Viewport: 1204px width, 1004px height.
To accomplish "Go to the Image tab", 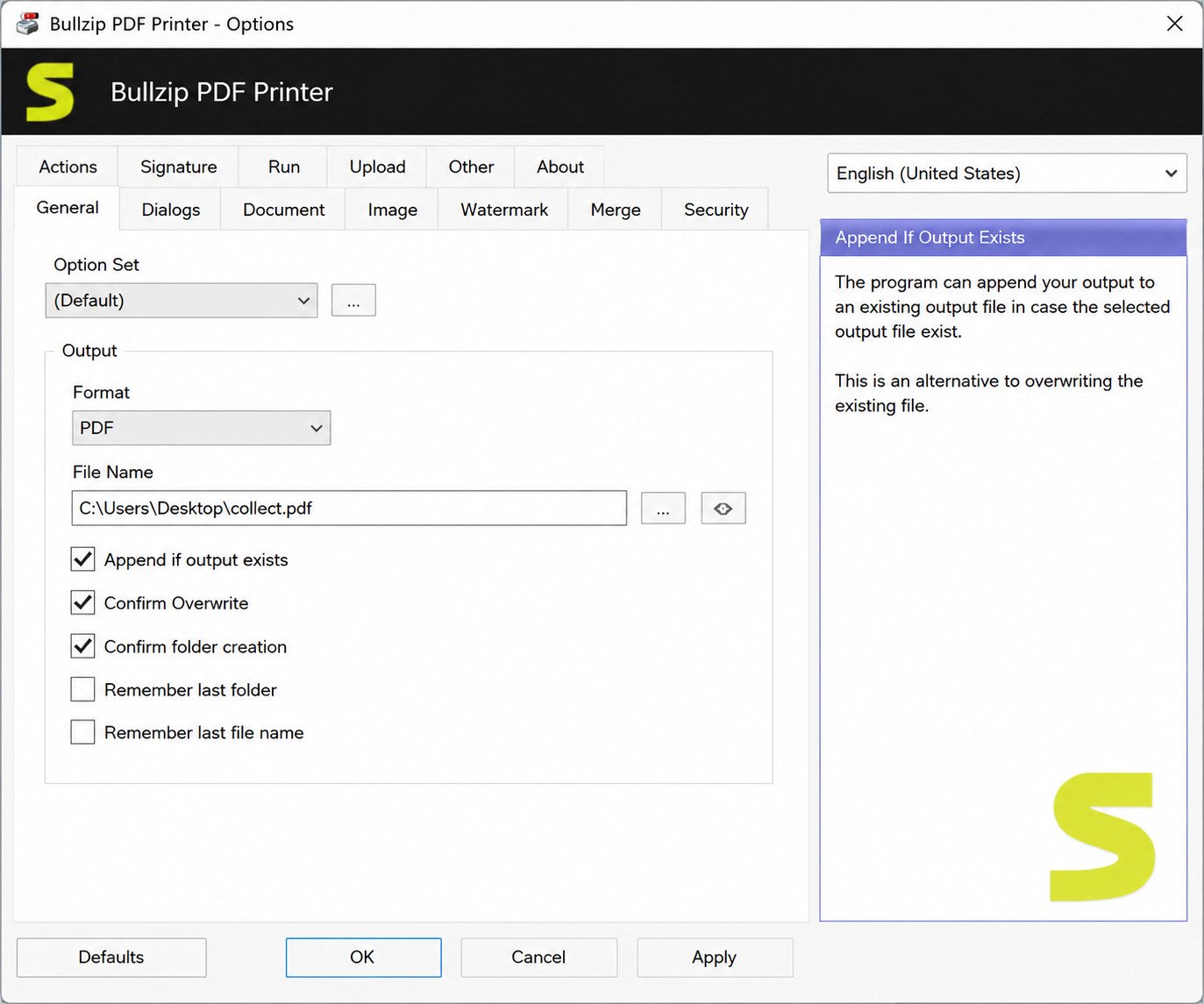I will (392, 210).
